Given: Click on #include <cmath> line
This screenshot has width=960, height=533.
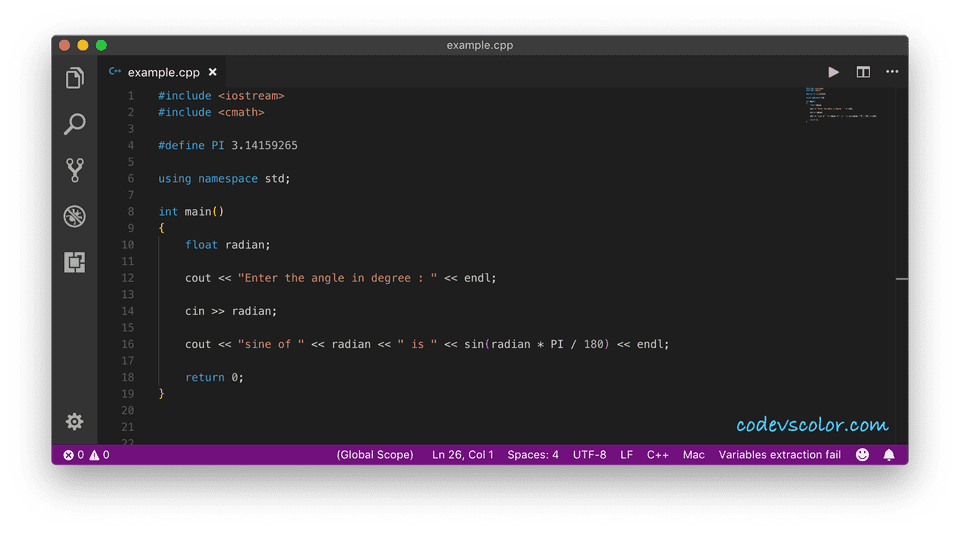Looking at the screenshot, I should click(x=211, y=112).
